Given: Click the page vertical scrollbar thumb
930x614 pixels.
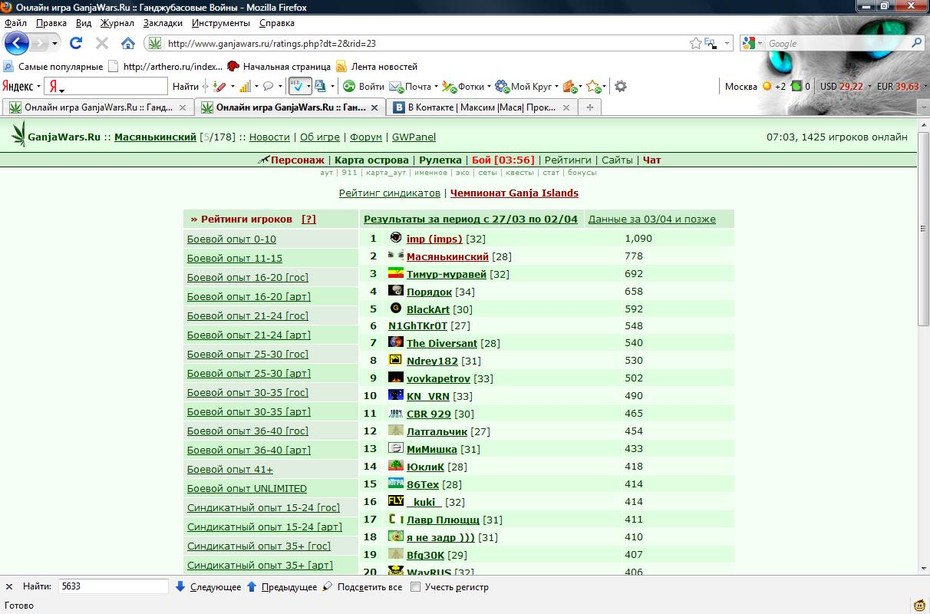Looking at the screenshot, I should click(x=923, y=228).
